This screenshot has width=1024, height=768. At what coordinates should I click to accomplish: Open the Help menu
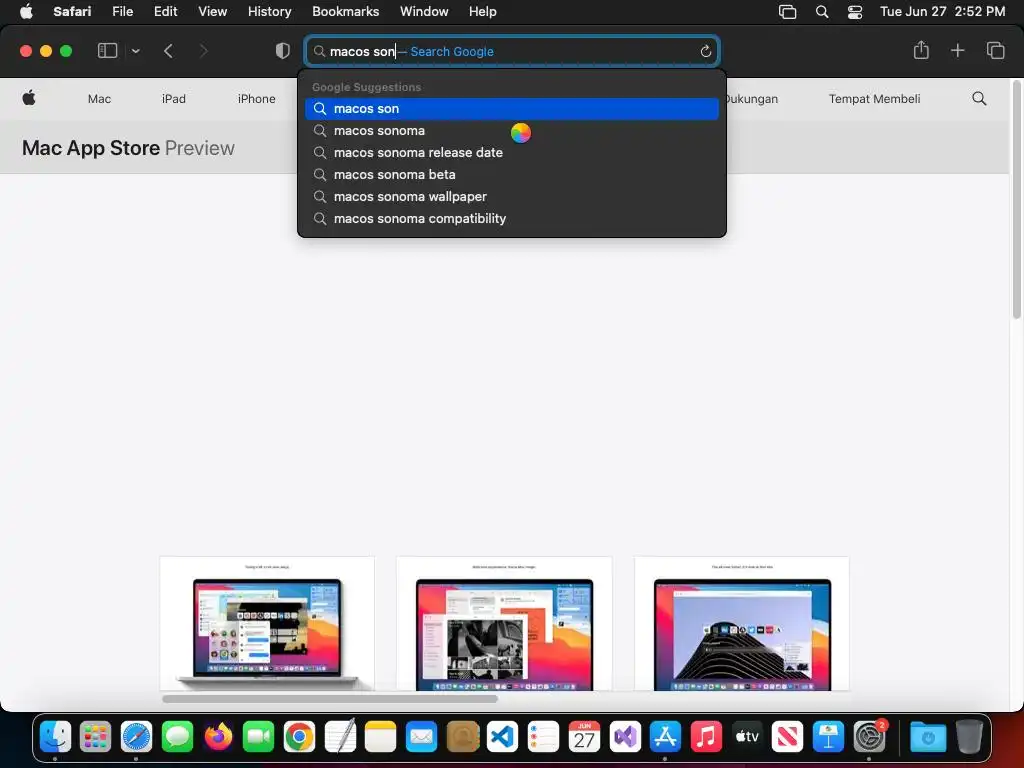pos(483,11)
